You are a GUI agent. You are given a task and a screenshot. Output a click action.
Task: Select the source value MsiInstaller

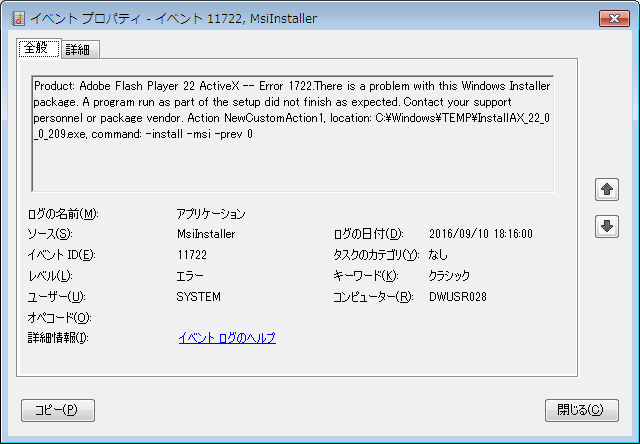tap(206, 234)
